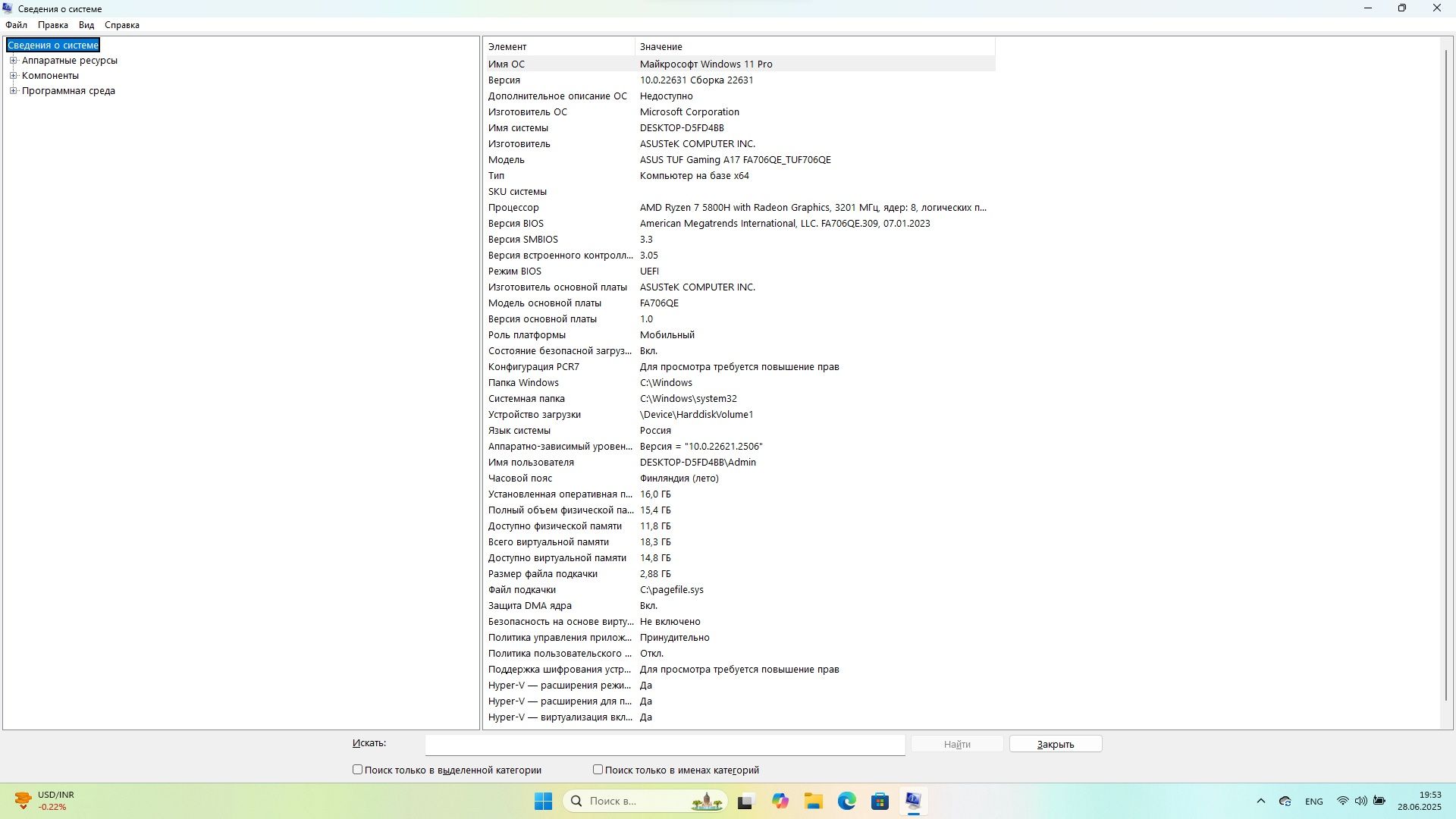Select the Режим BIOS row
The width and height of the screenshot is (1456, 819).
coord(739,271)
